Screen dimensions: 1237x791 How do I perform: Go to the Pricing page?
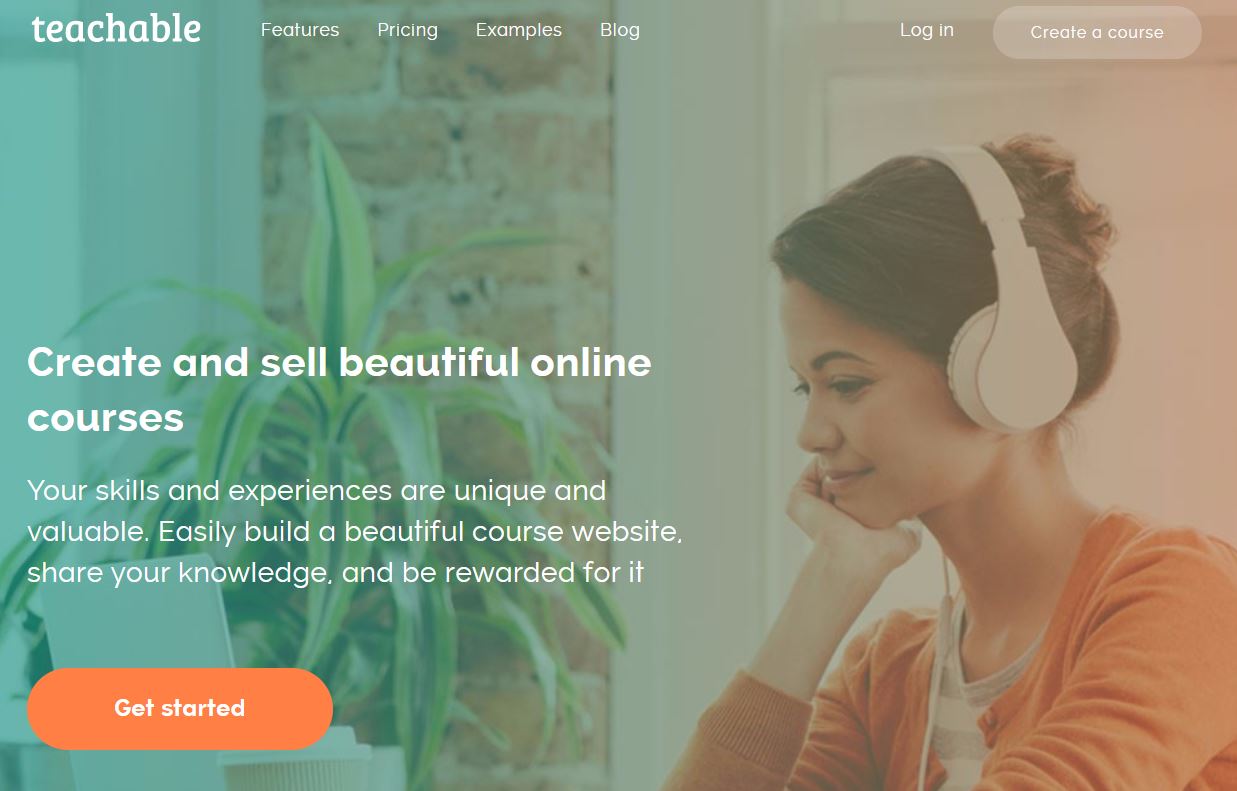click(x=407, y=30)
